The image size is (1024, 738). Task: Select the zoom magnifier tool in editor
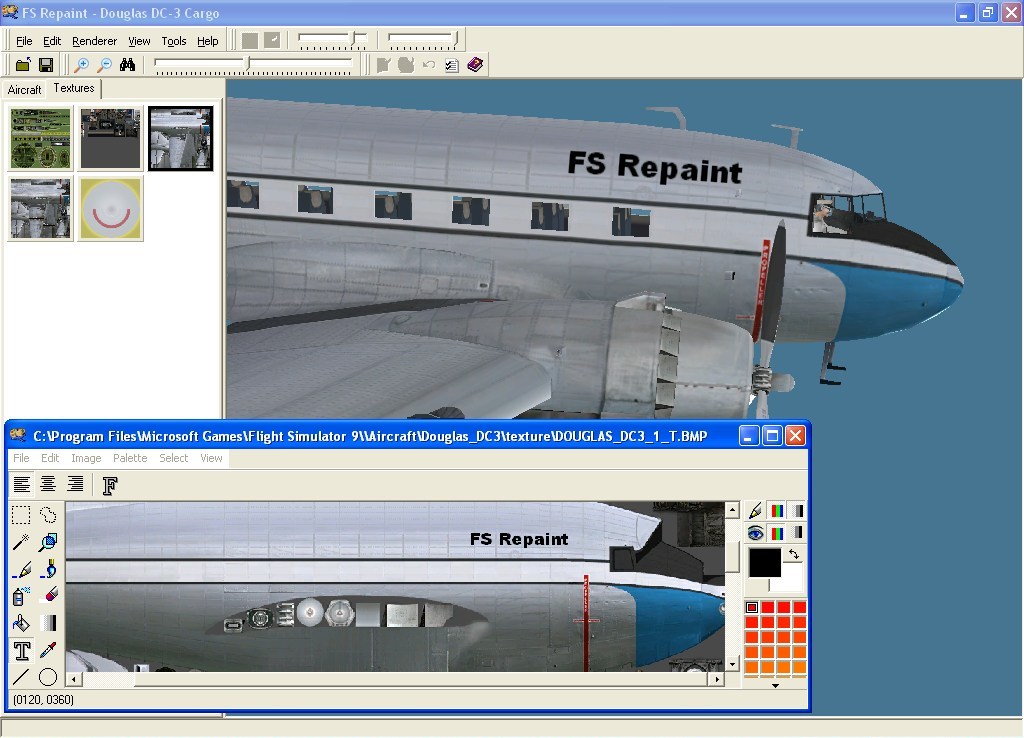pos(48,542)
